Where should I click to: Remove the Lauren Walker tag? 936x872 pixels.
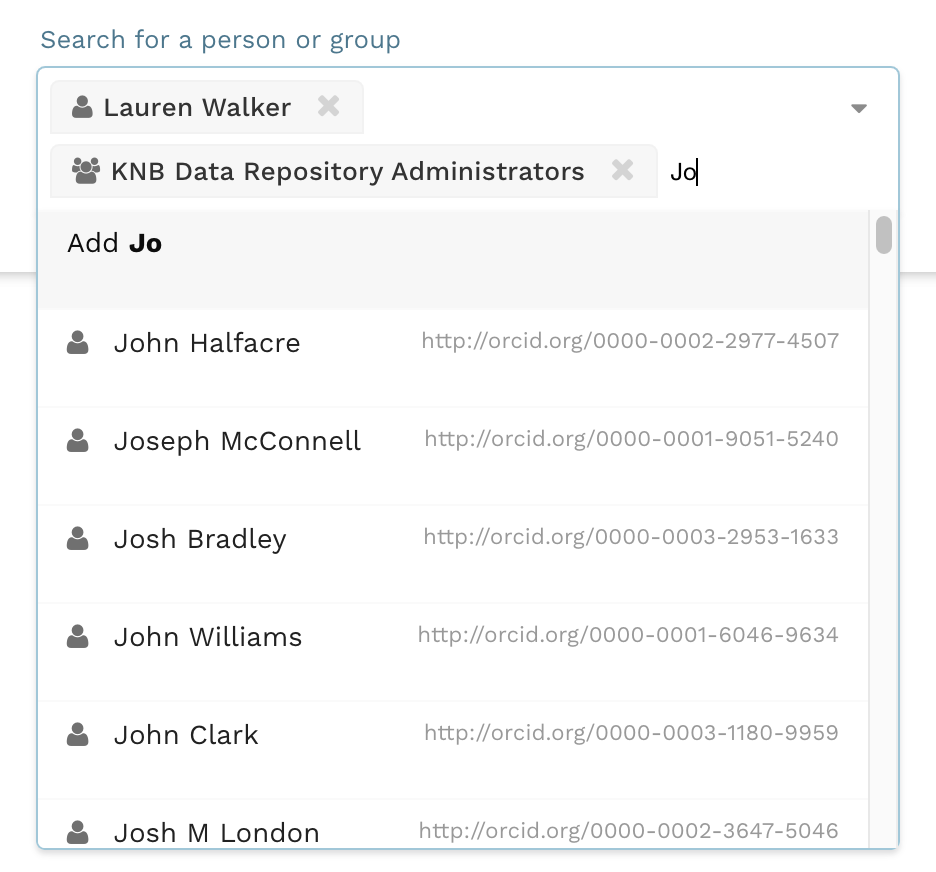pos(328,106)
